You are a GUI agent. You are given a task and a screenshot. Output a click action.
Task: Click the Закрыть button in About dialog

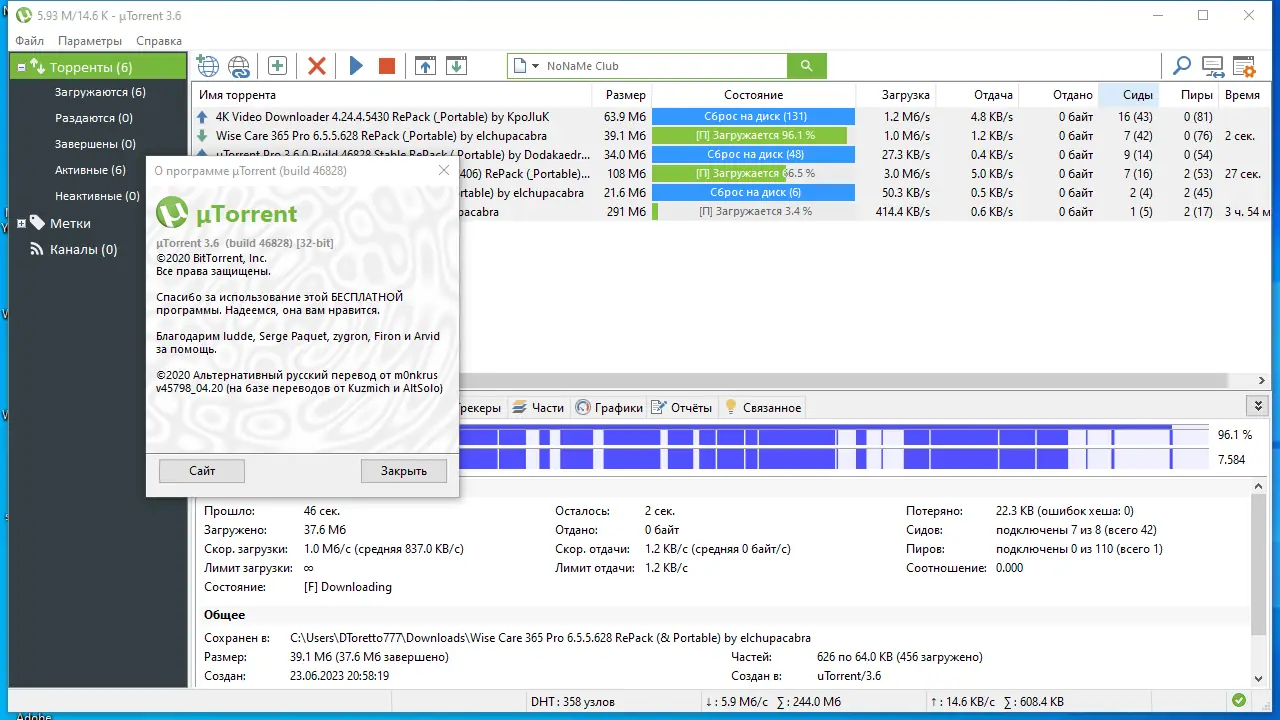click(403, 470)
